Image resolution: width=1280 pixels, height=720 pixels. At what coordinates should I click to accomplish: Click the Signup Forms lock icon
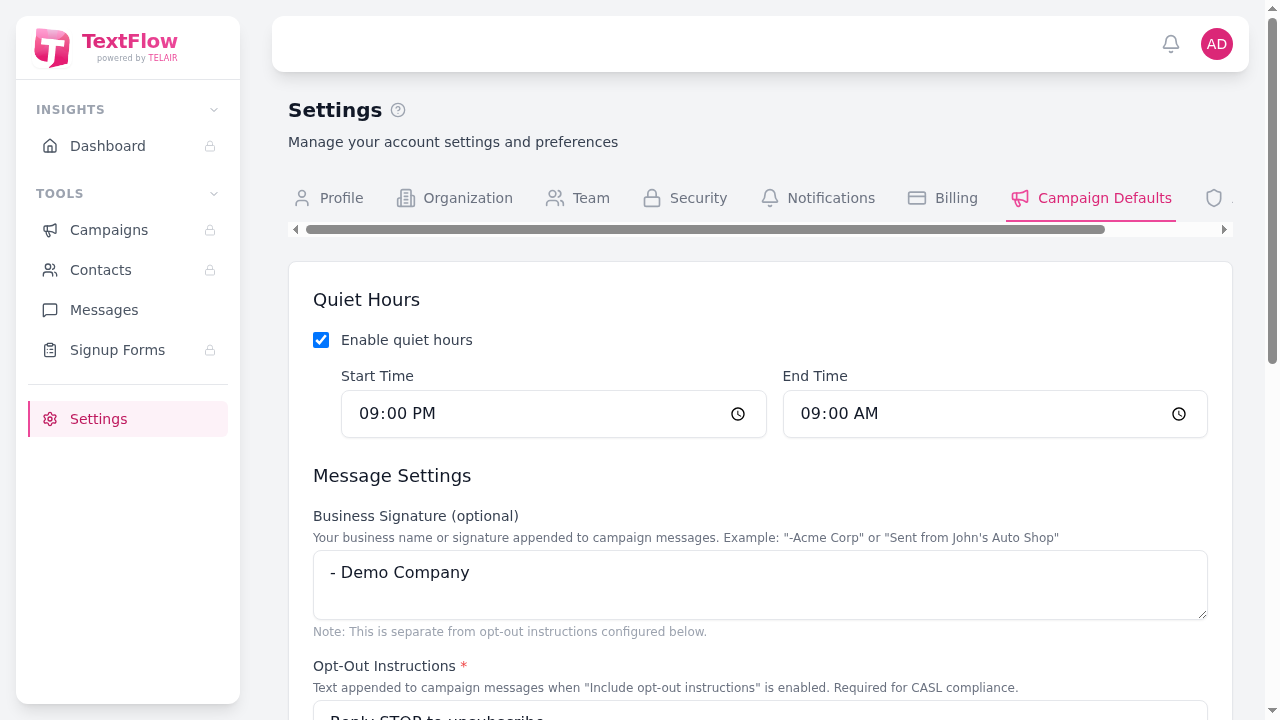tap(210, 350)
